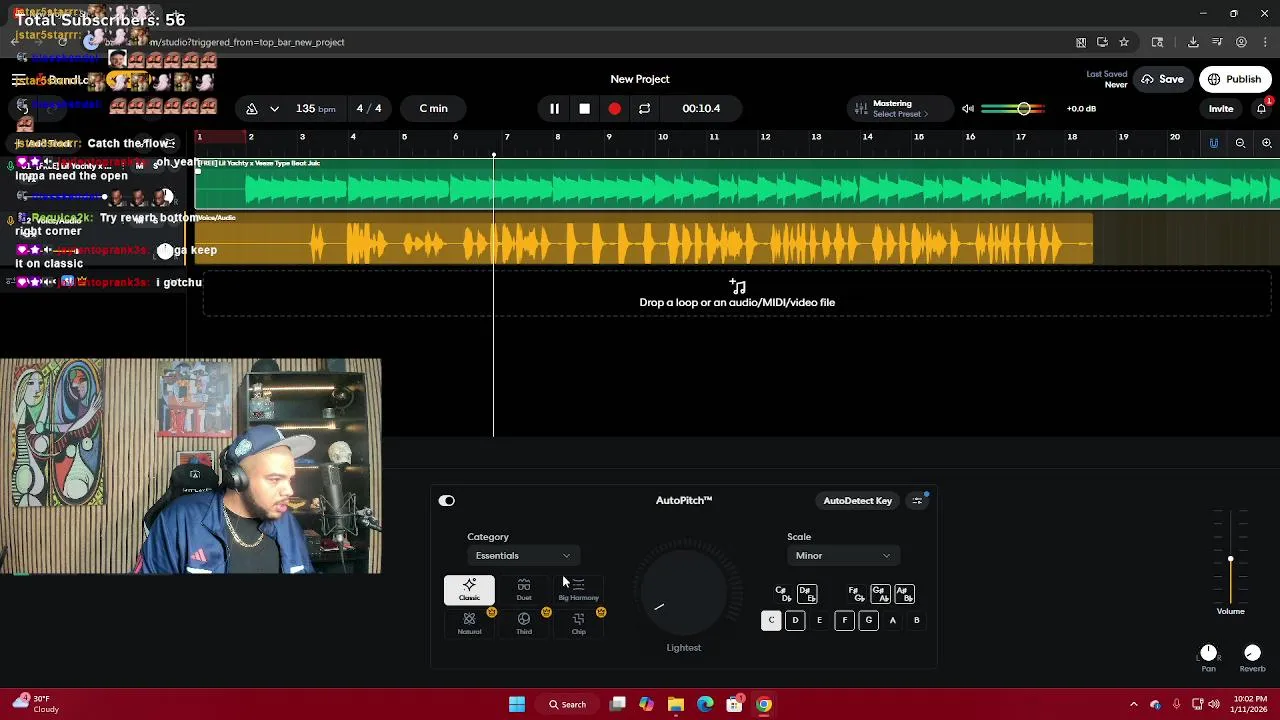The width and height of the screenshot is (1280, 720).
Task: Toggle A#/Bb note key
Action: click(904, 594)
